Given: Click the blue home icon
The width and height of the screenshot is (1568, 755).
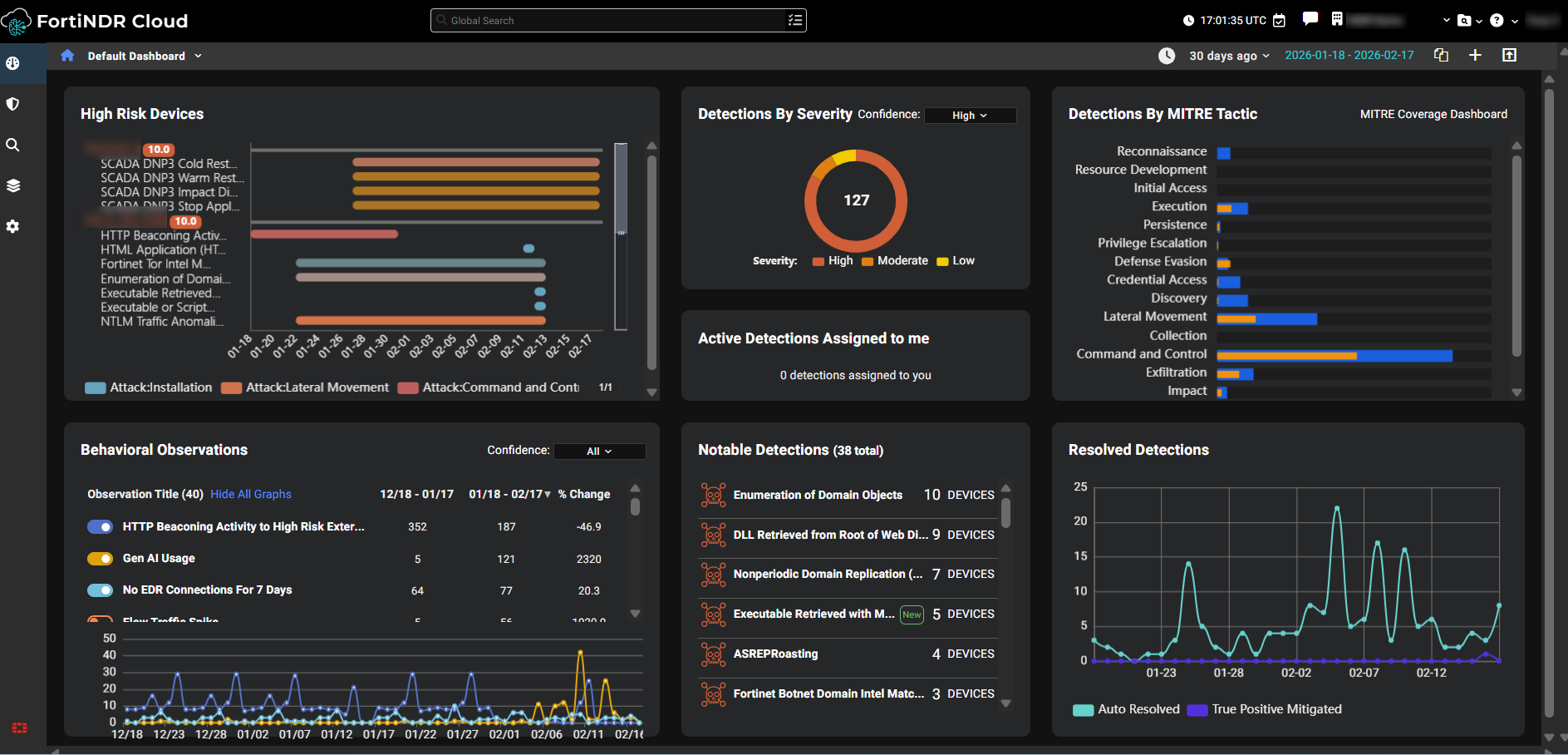Looking at the screenshot, I should [x=67, y=56].
